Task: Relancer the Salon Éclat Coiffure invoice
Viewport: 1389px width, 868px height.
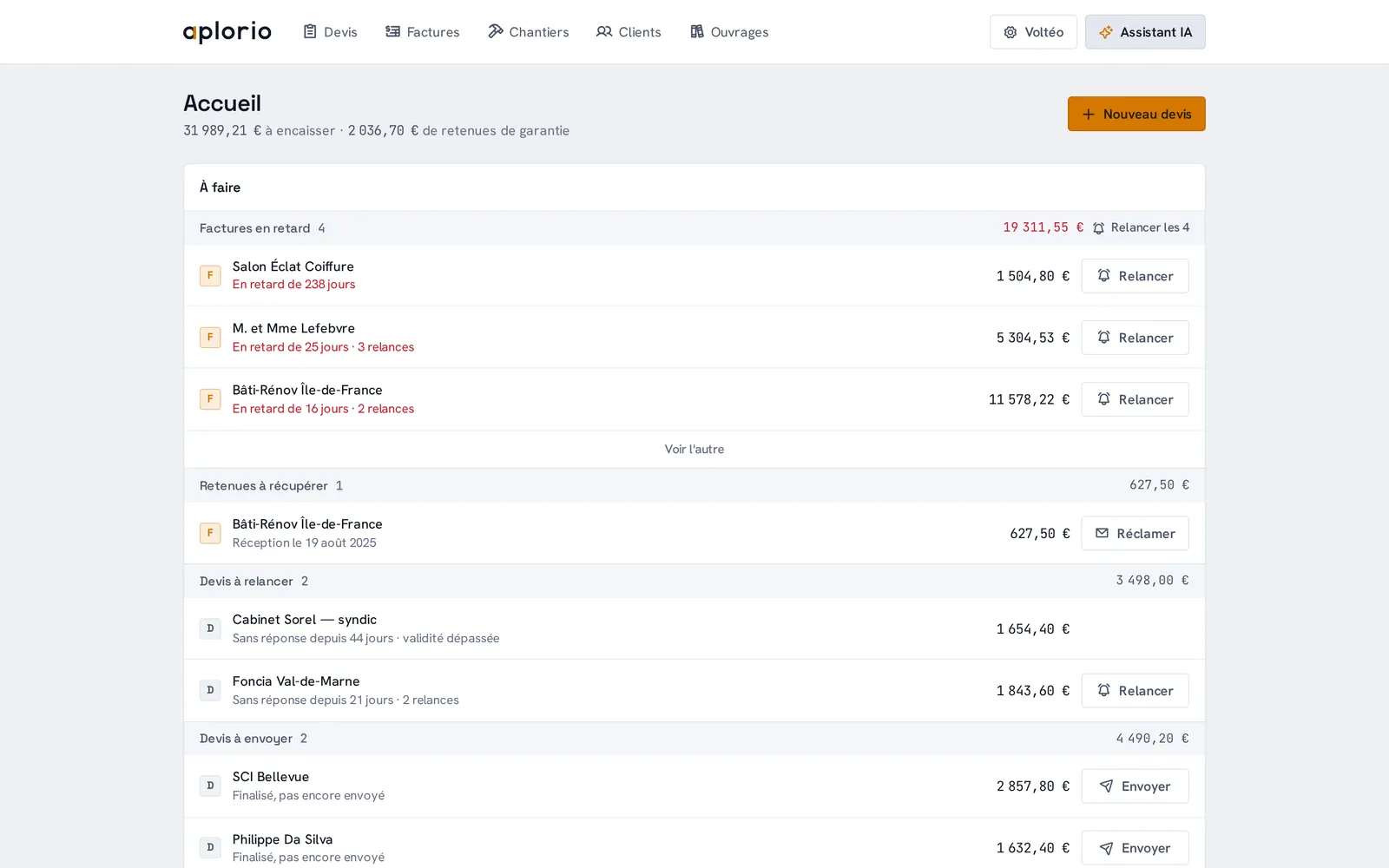Action: click(1135, 276)
